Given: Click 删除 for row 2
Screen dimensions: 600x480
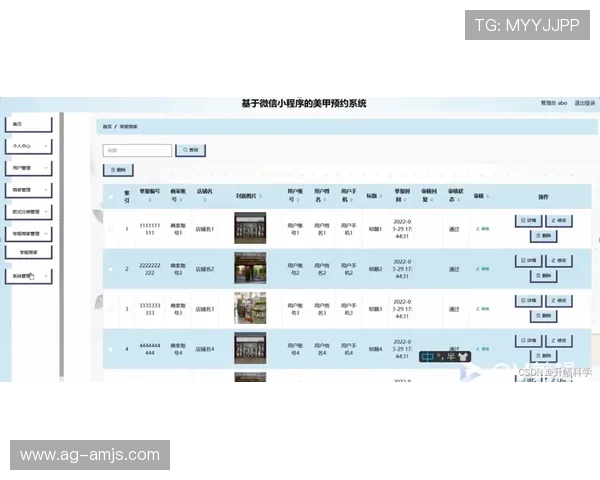Looking at the screenshot, I should (x=543, y=276).
